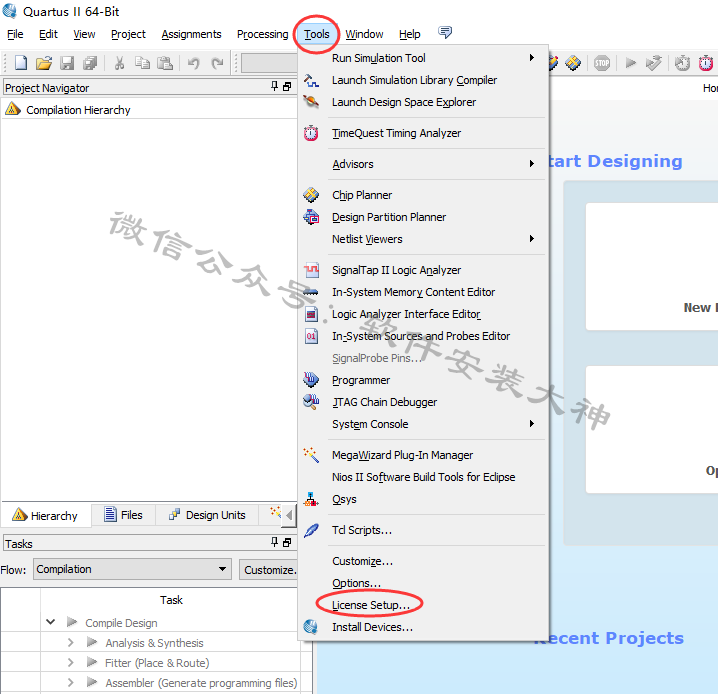
Task: Click the Paste toolbar icon
Action: (x=165, y=63)
